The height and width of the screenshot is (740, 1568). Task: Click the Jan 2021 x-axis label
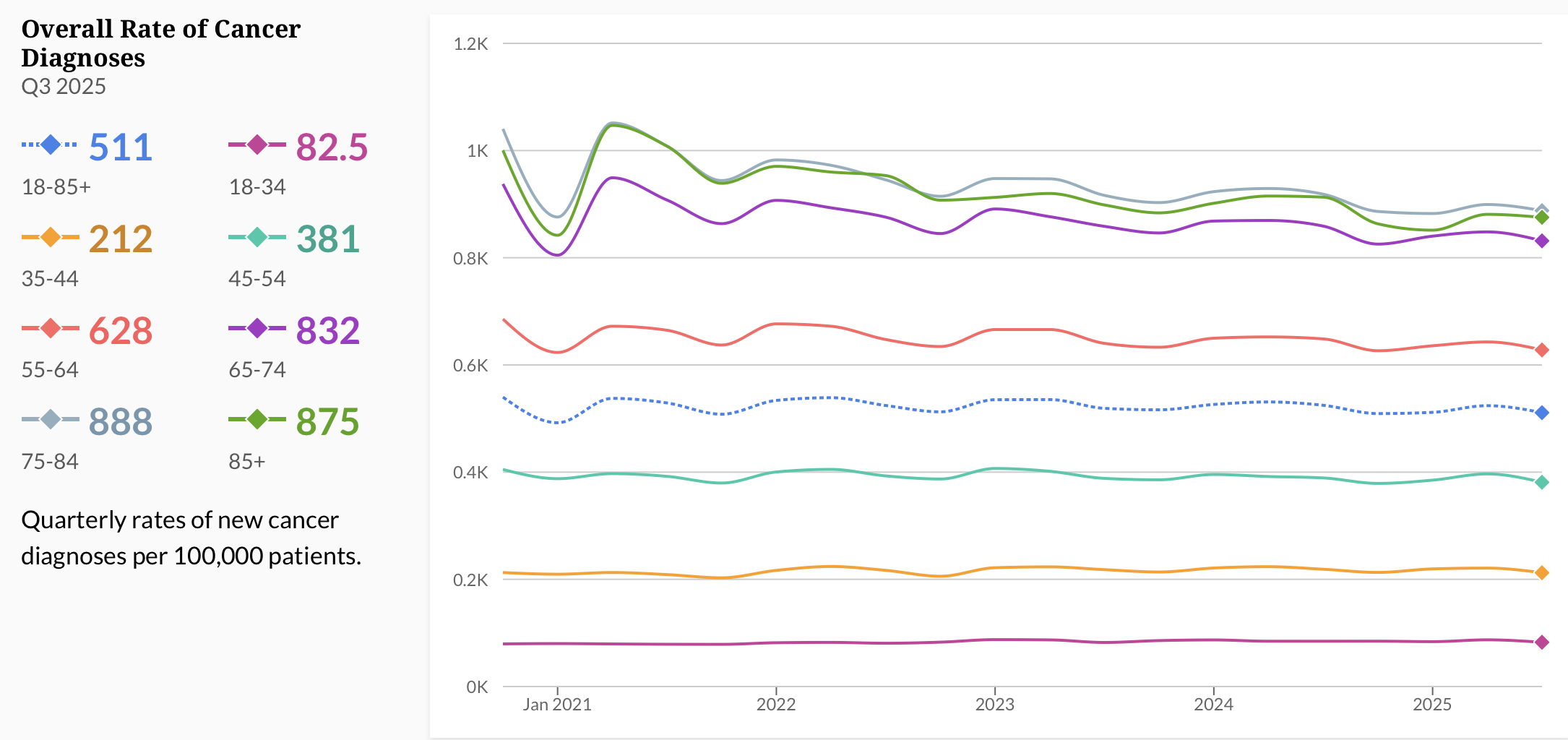(x=557, y=705)
